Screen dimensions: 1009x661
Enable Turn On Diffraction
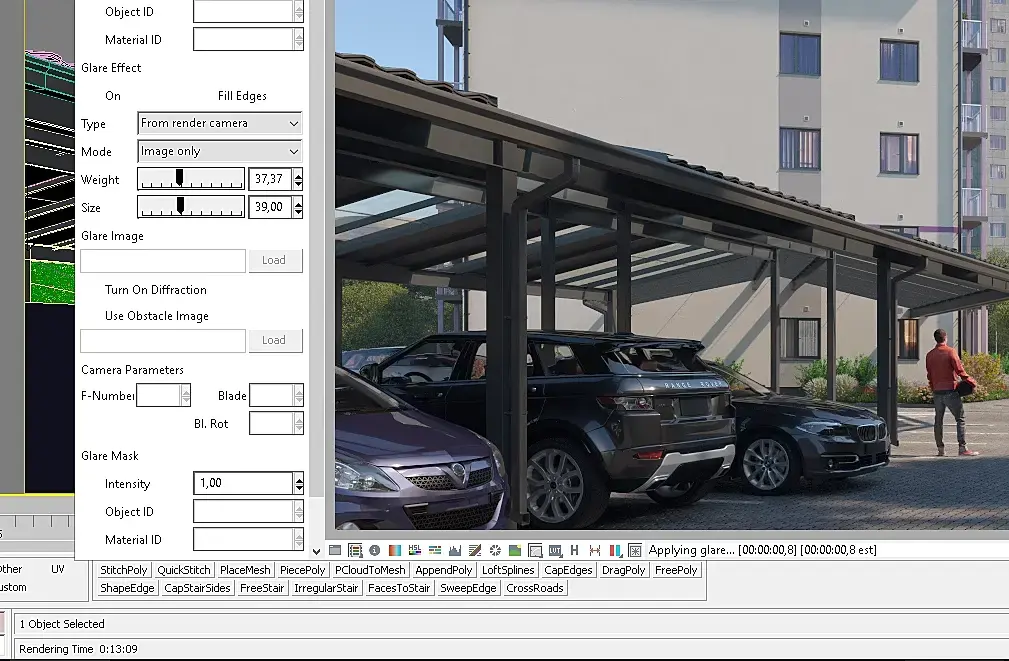pos(155,290)
